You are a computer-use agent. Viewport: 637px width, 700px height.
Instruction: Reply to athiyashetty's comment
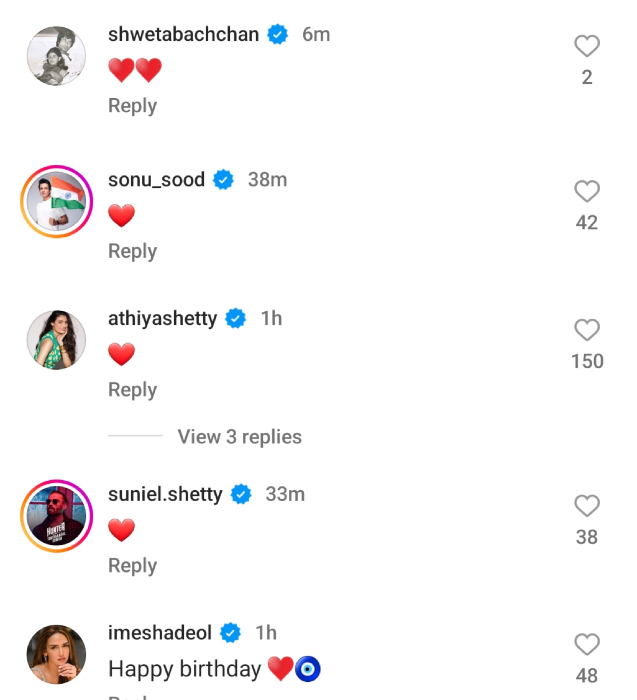pos(132,390)
